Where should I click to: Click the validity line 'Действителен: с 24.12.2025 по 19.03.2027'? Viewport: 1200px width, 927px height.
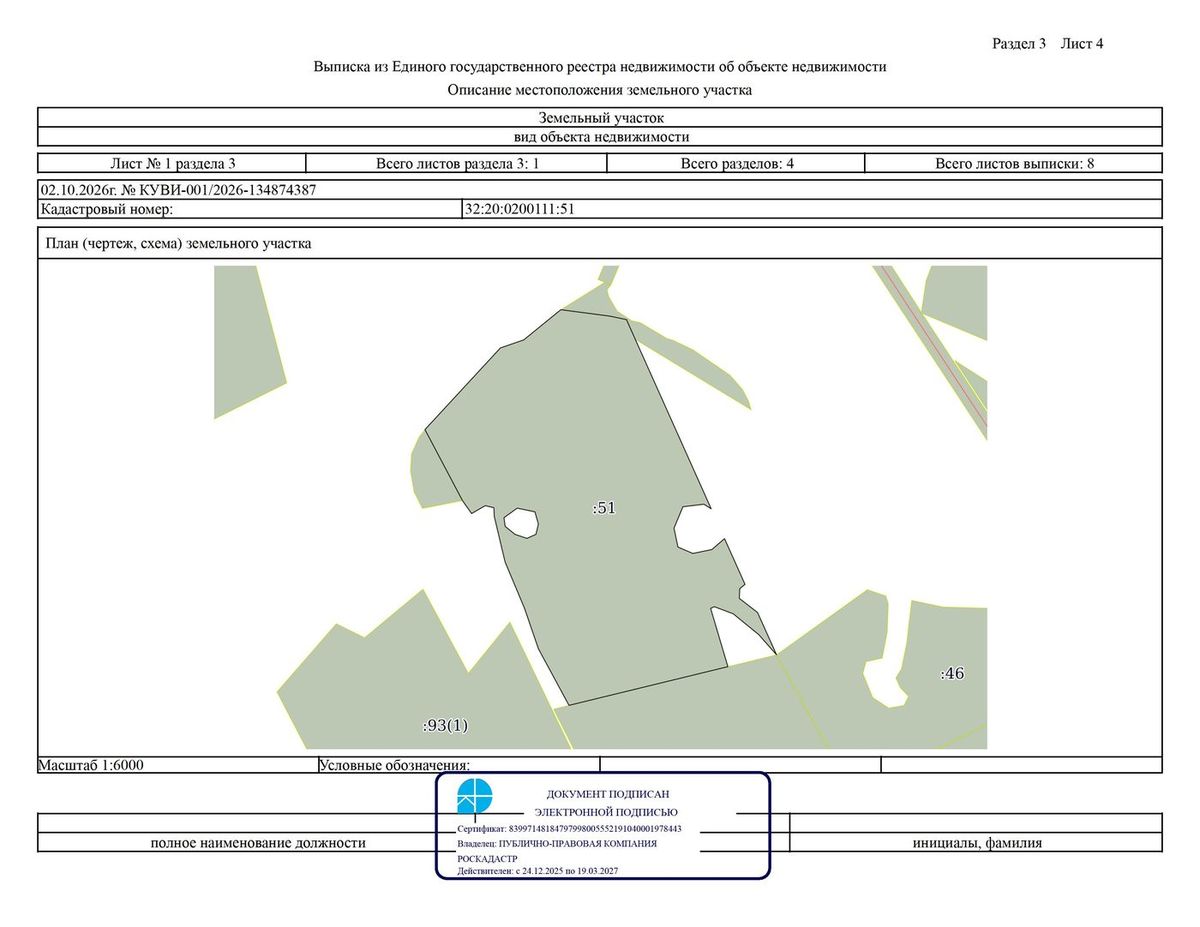[x=537, y=872]
